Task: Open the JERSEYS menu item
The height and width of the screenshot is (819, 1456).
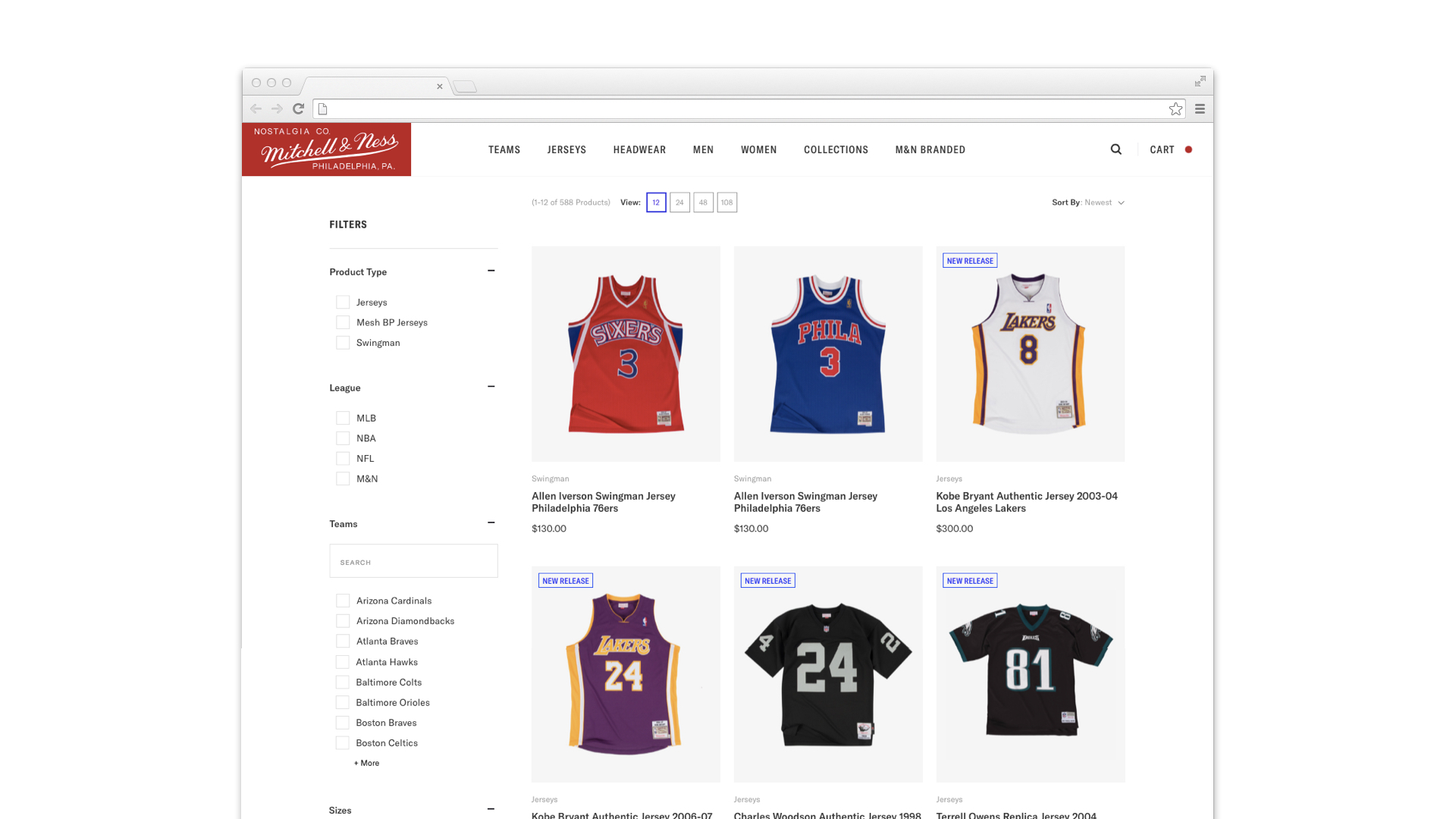Action: click(566, 150)
